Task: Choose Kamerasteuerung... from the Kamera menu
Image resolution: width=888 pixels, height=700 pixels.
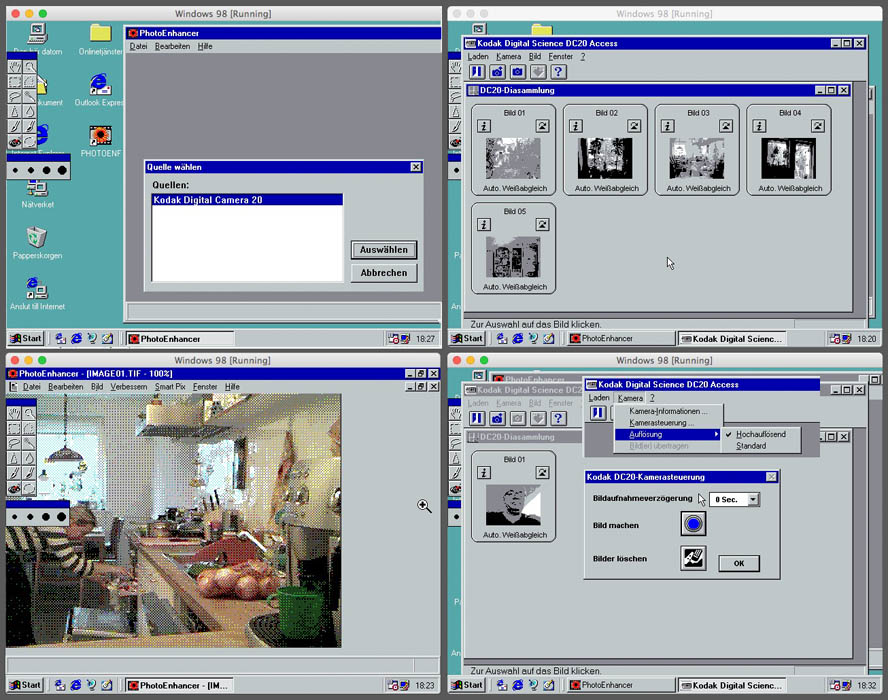Action: pos(661,423)
